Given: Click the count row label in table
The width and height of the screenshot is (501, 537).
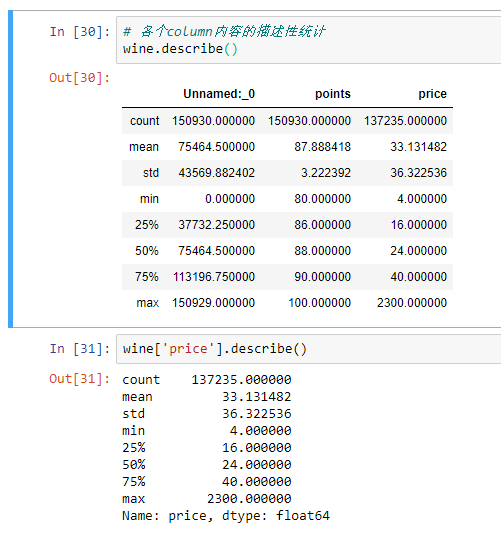Looking at the screenshot, I should pos(145,121).
